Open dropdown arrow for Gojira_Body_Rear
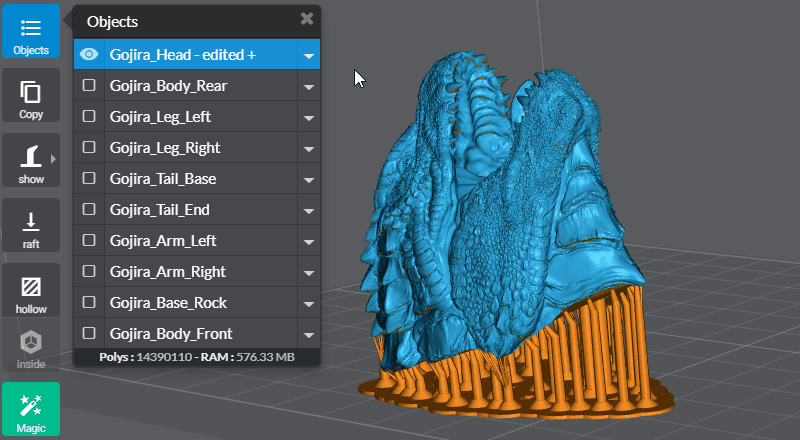The width and height of the screenshot is (800, 440). click(309, 86)
